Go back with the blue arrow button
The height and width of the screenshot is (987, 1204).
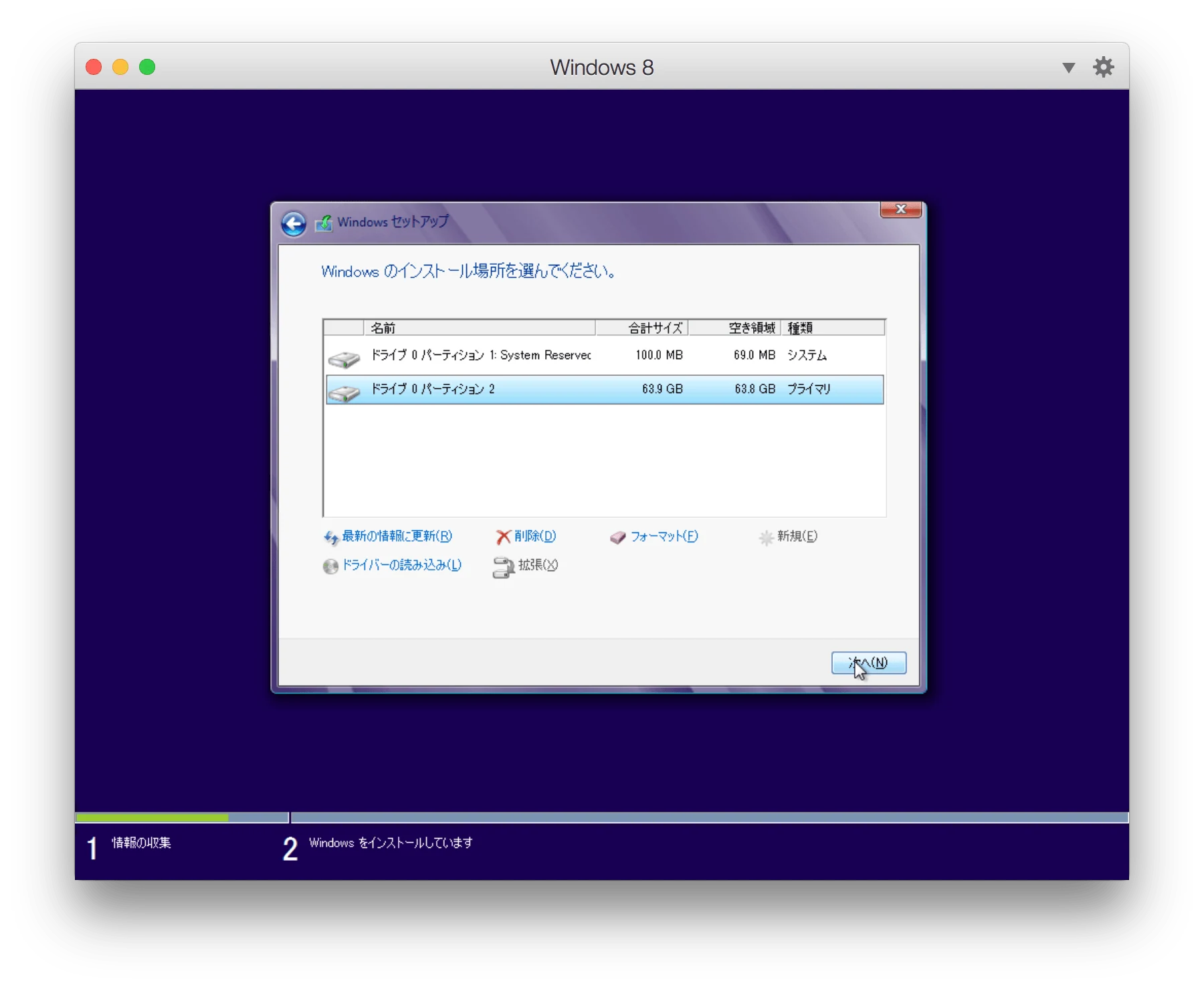coord(293,223)
